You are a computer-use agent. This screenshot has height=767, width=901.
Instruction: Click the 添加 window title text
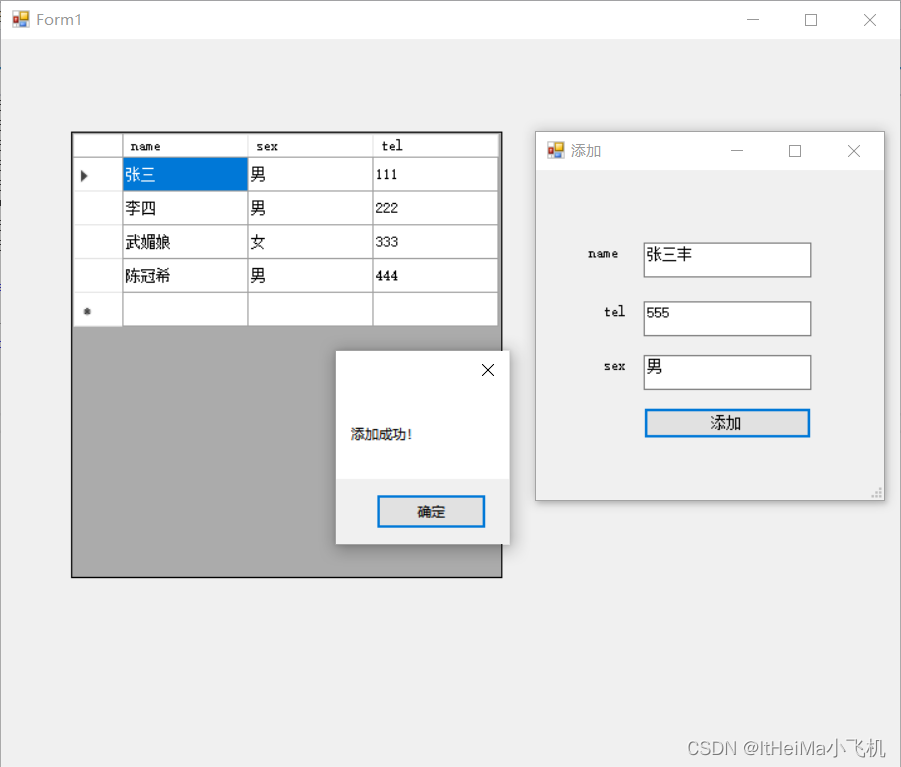(586, 150)
